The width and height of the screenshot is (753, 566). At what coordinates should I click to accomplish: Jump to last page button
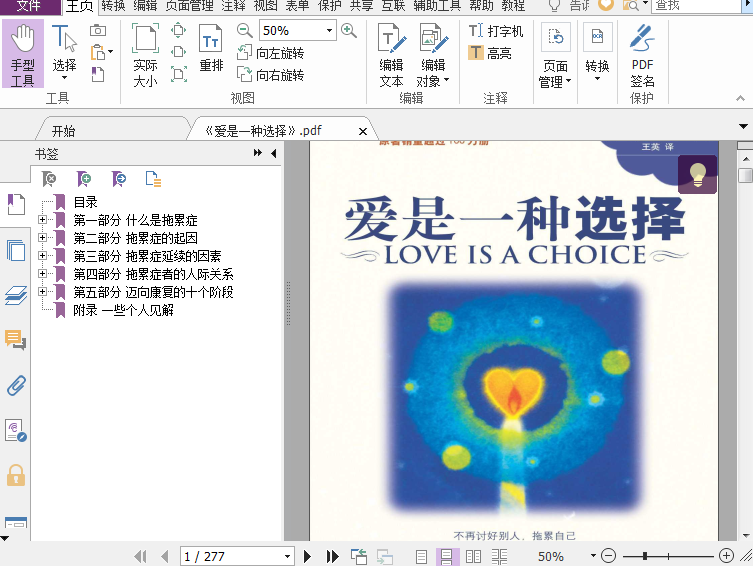point(332,556)
